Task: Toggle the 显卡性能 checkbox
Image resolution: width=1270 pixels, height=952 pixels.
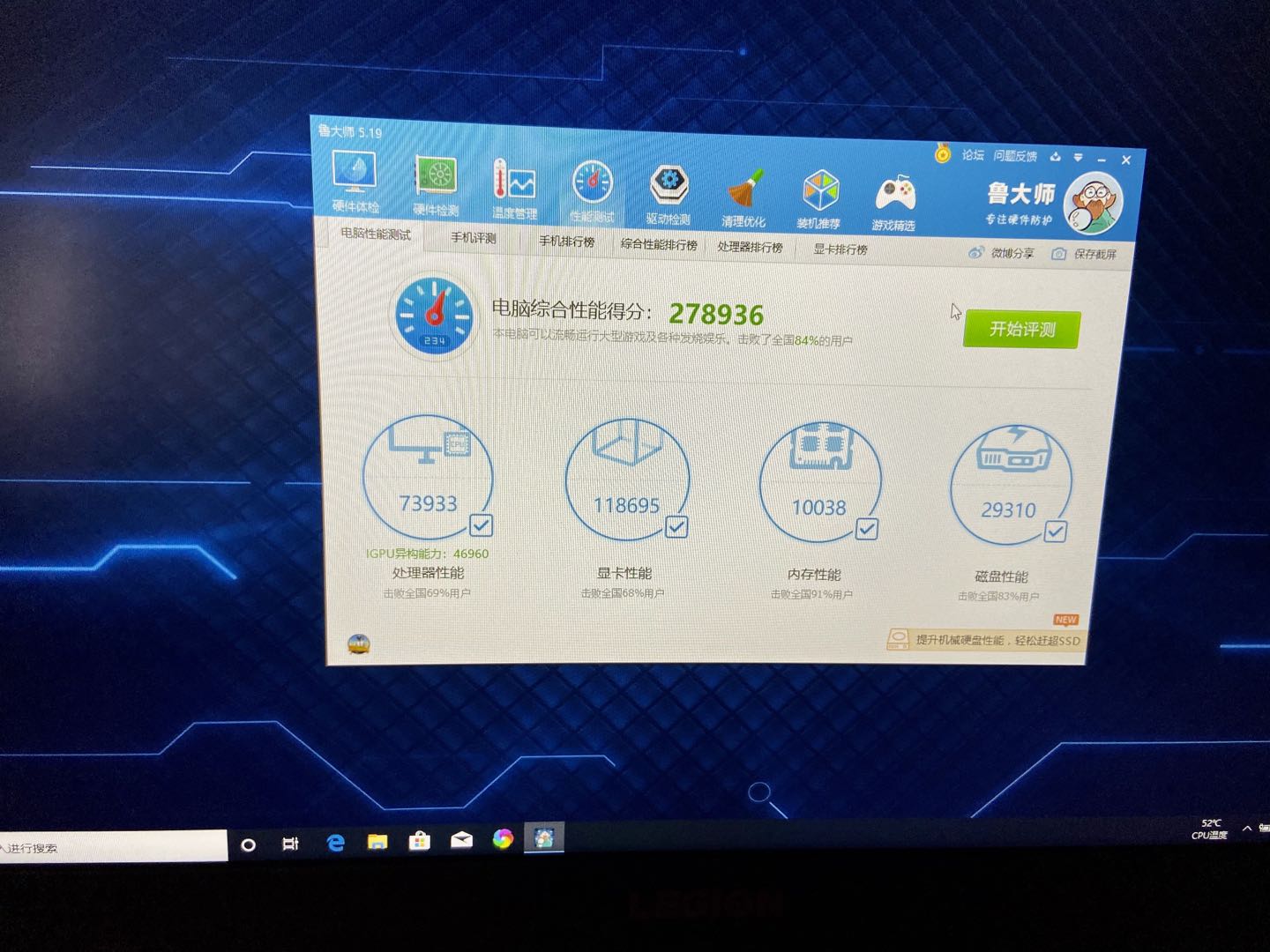Action: coord(676,527)
